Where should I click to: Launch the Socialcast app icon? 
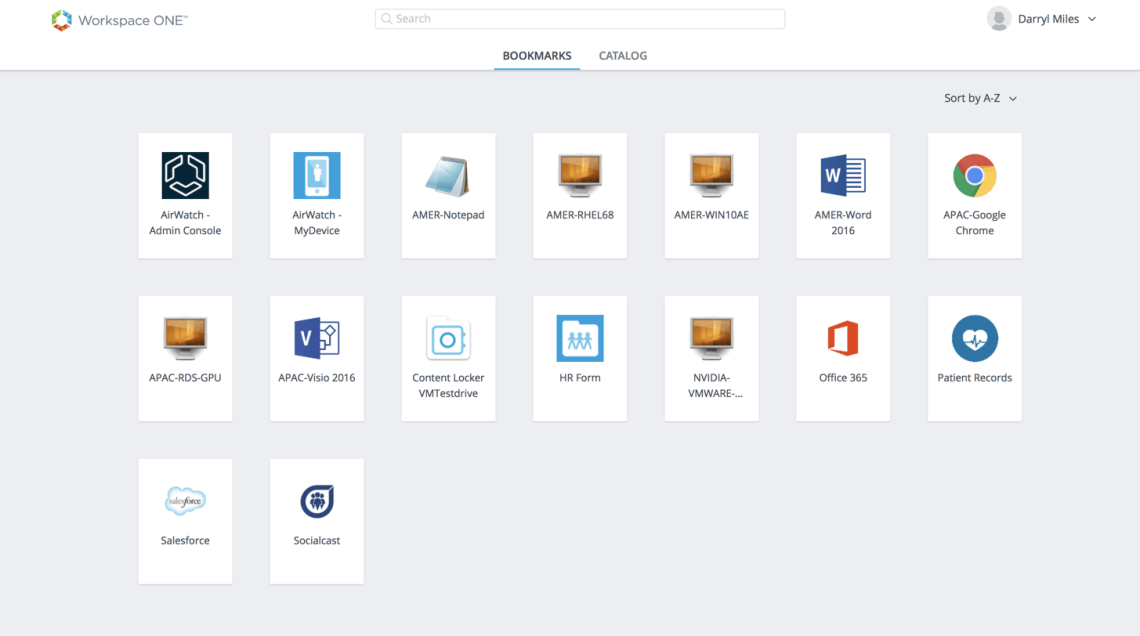pyautogui.click(x=316, y=501)
